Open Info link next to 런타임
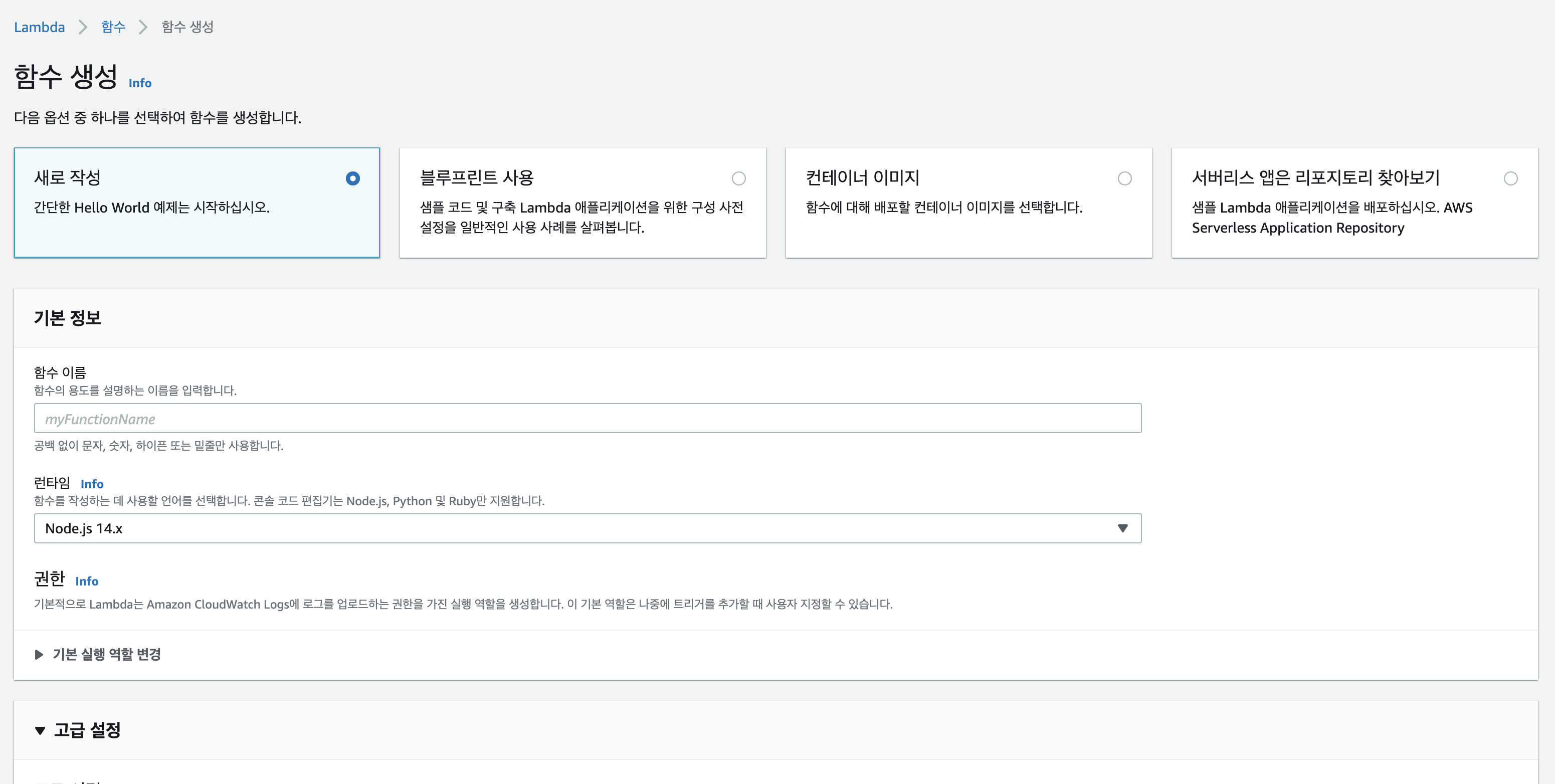The image size is (1555, 784). 92,484
